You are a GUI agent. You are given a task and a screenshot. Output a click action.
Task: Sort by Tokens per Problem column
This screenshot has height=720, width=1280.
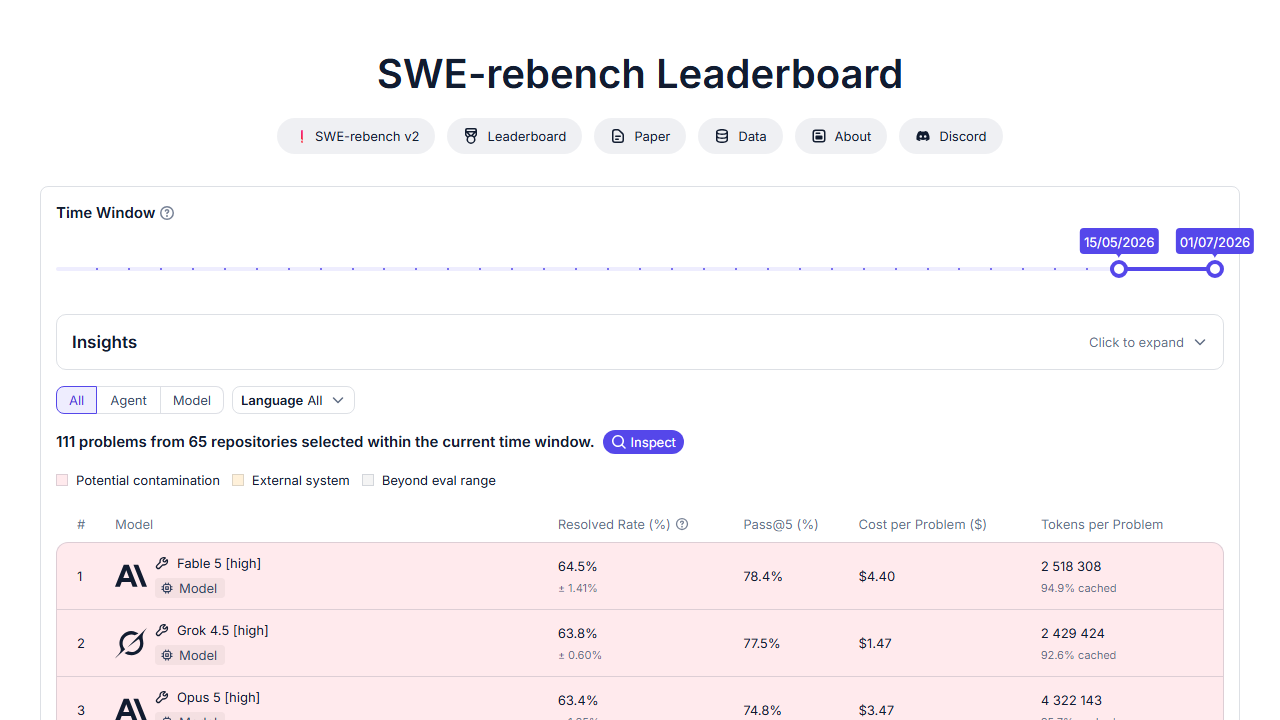click(x=1102, y=524)
